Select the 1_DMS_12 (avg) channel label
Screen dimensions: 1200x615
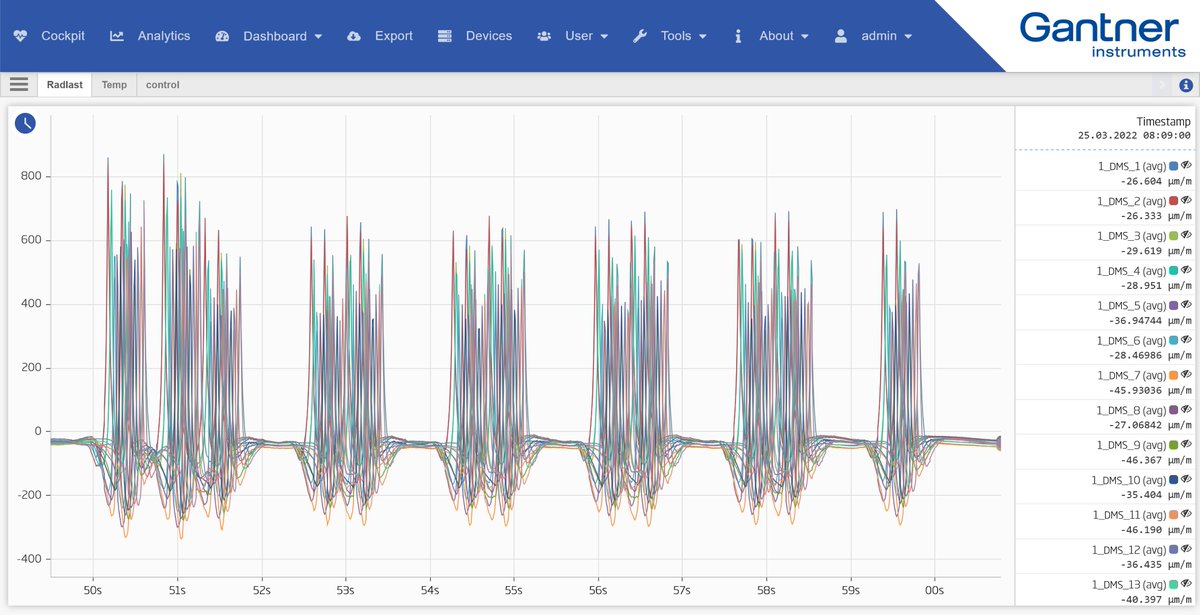[x=1127, y=550]
